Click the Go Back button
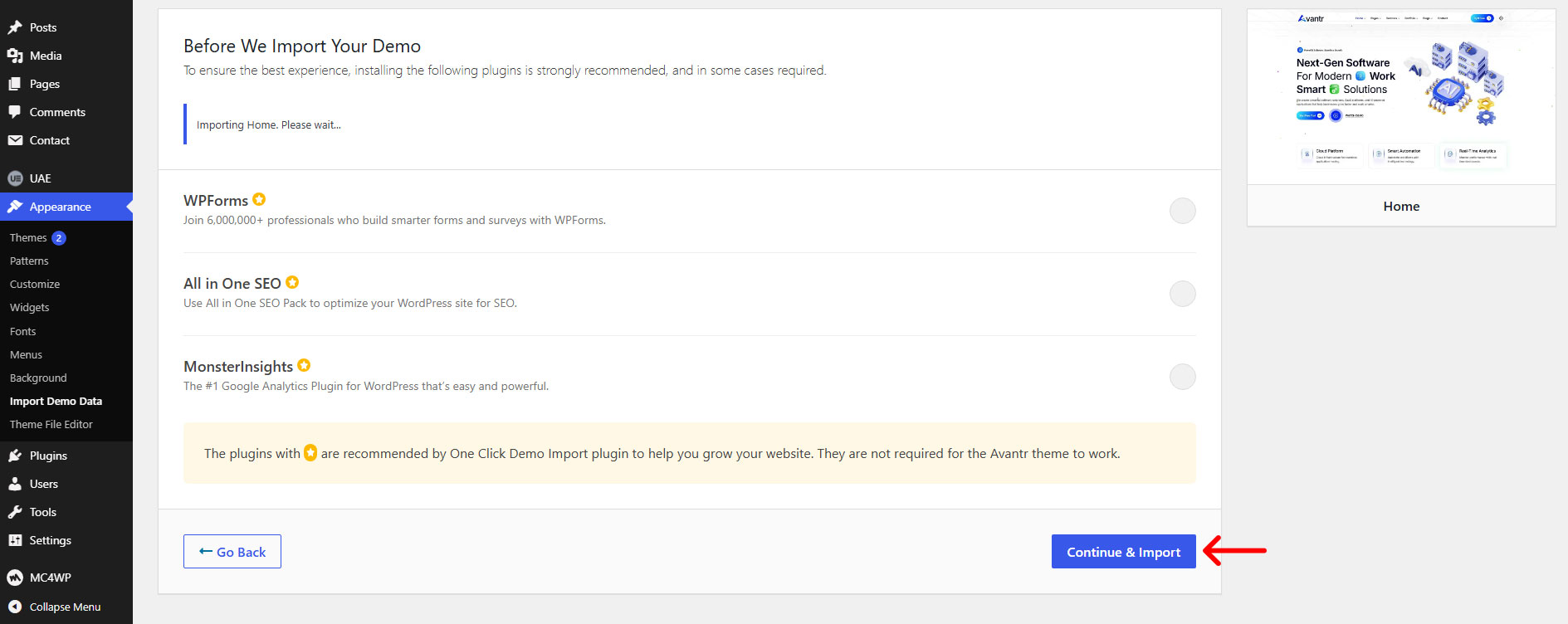Screen dimensions: 1568x624 tap(232, 552)
